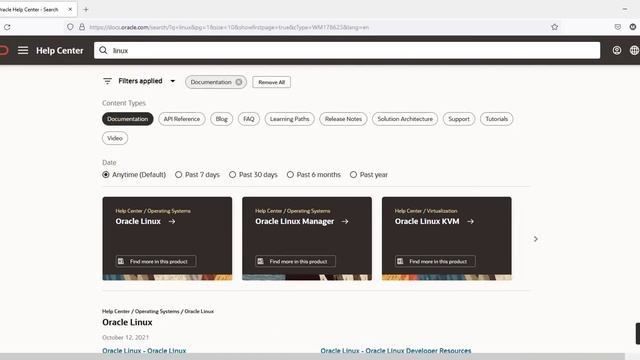Find more in Oracle Linux KVM product

[435, 261]
